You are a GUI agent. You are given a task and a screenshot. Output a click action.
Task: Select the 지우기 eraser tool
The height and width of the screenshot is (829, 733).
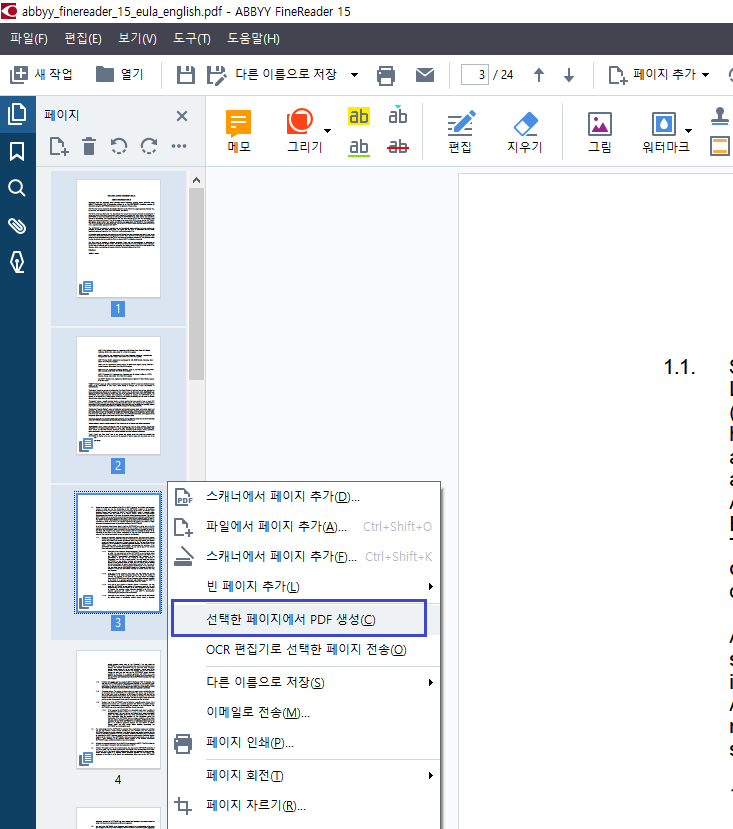(x=525, y=132)
